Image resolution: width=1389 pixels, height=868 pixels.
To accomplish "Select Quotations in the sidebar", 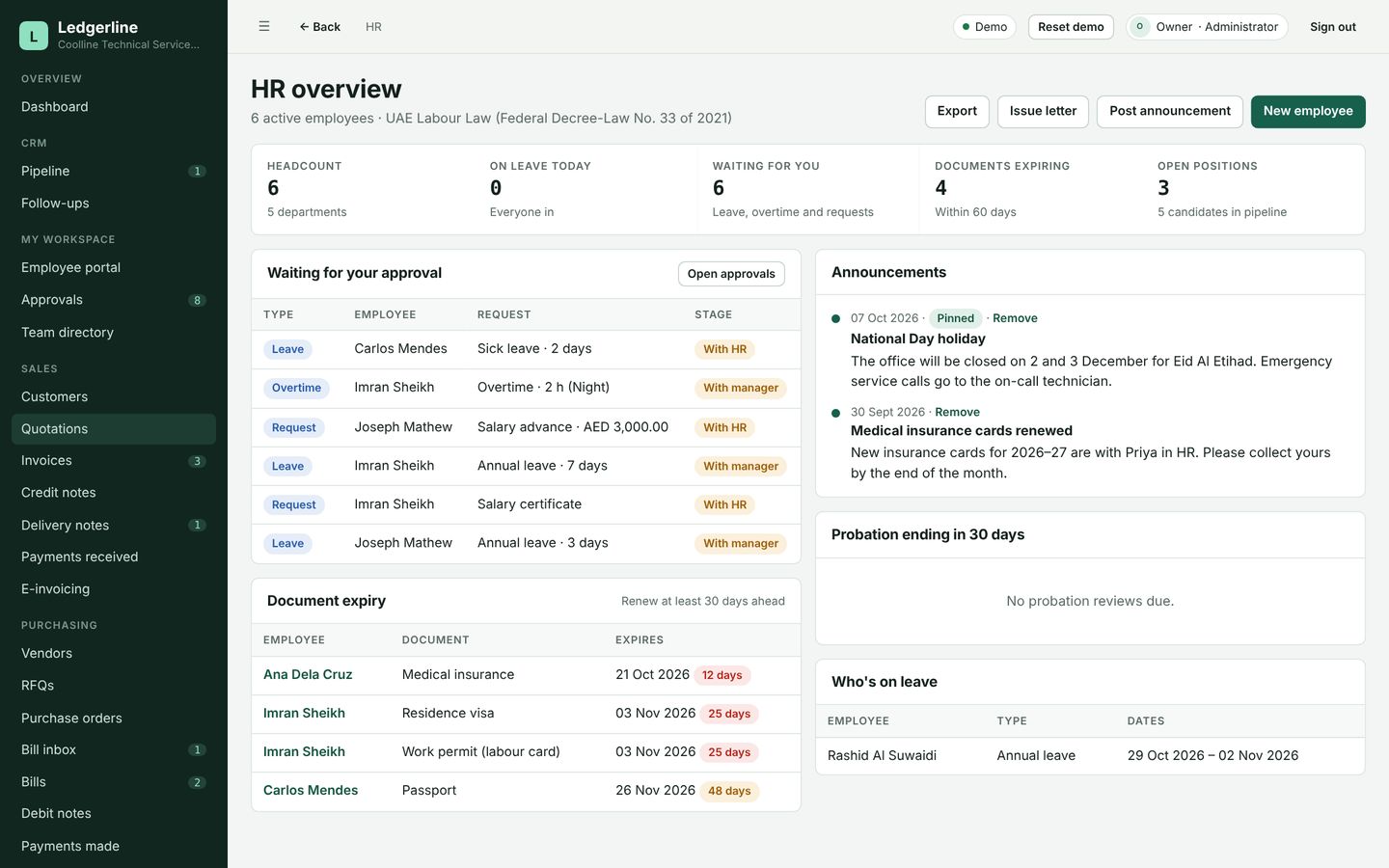I will (x=114, y=429).
